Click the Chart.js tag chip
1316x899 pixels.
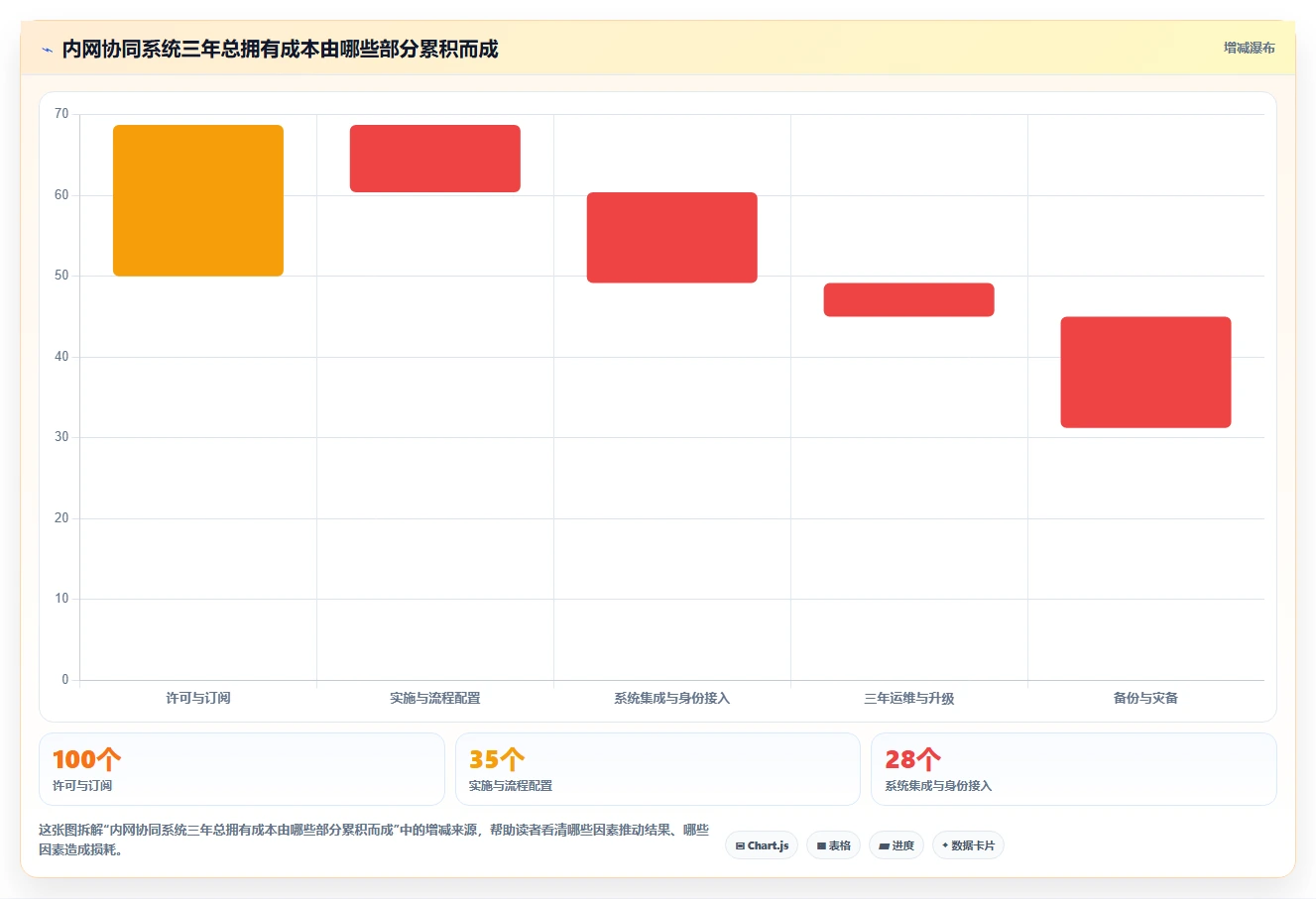coord(762,845)
